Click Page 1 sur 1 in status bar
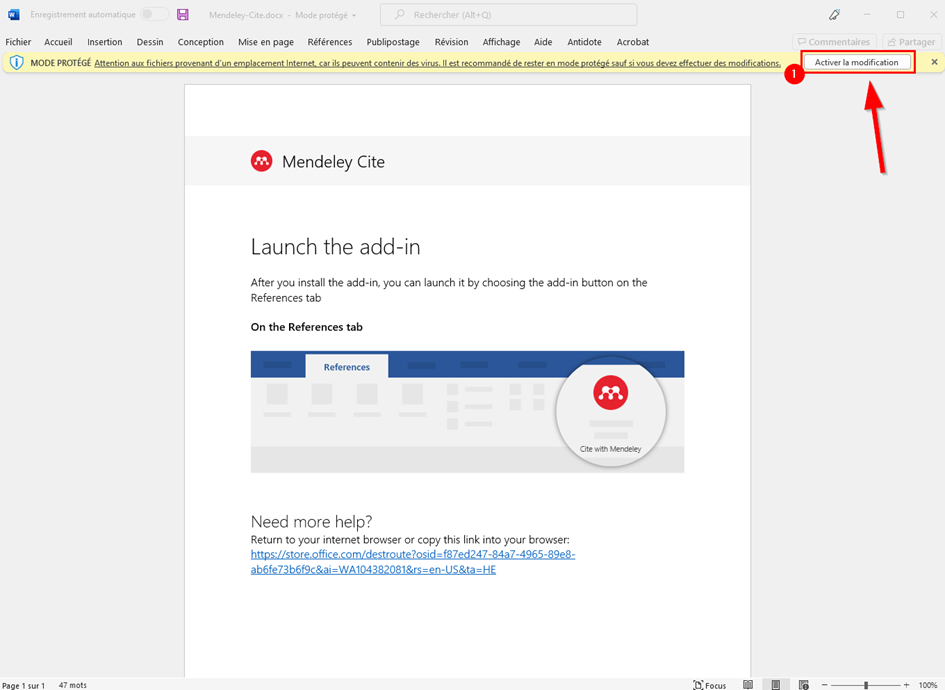Screen dimensions: 945x690 24,685
